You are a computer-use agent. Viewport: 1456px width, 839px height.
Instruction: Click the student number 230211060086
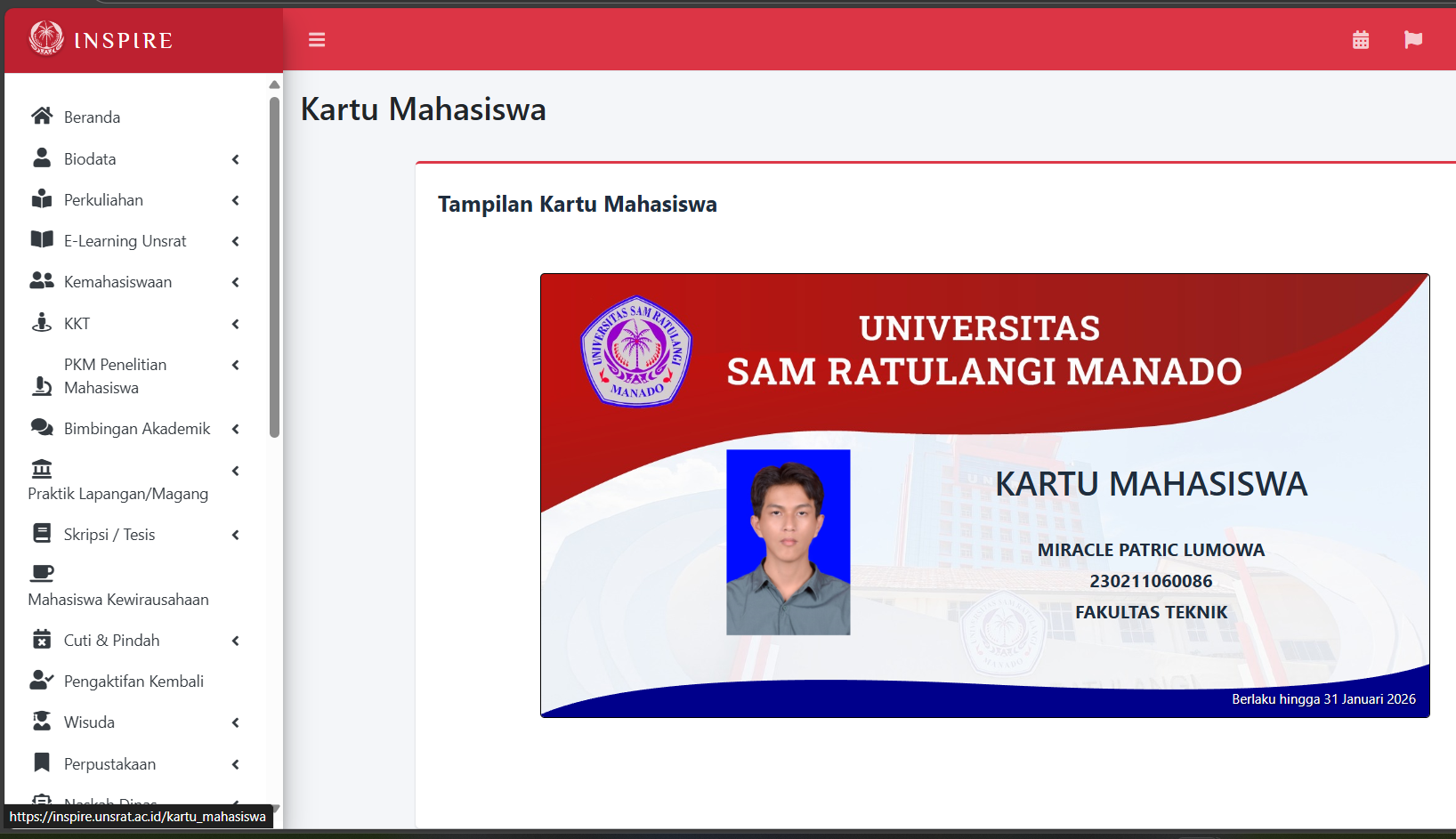tap(1151, 581)
